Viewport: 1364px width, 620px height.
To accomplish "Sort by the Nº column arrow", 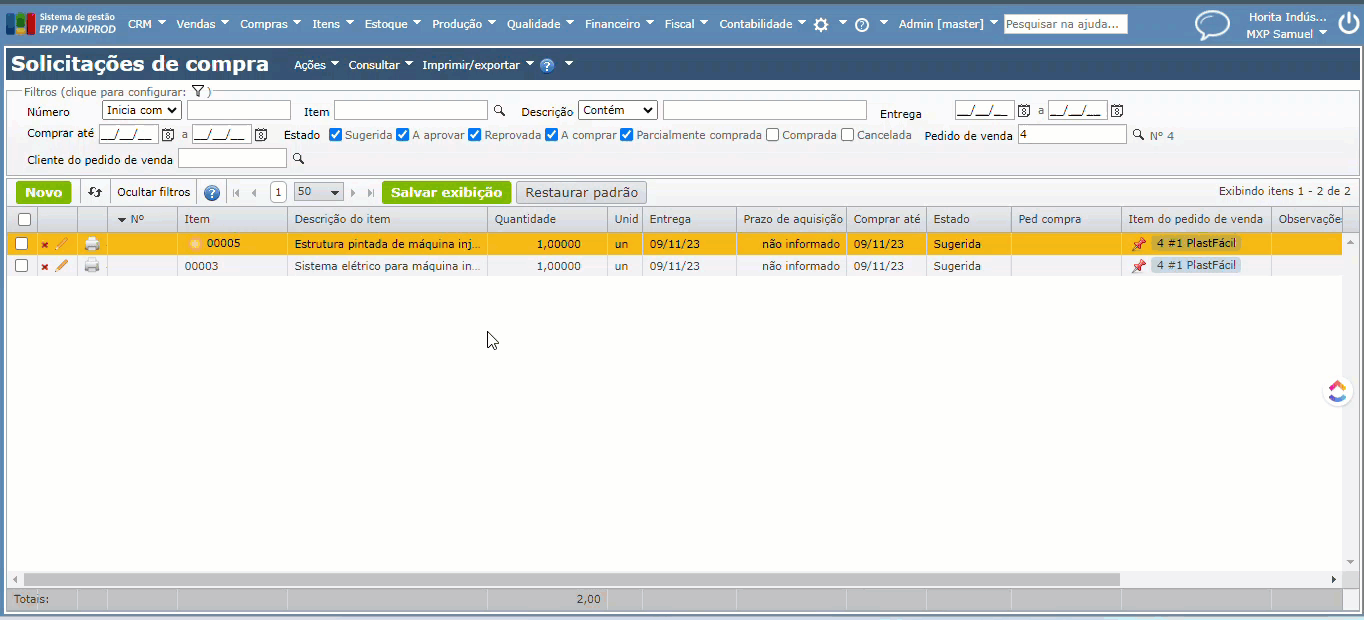I will point(122,219).
